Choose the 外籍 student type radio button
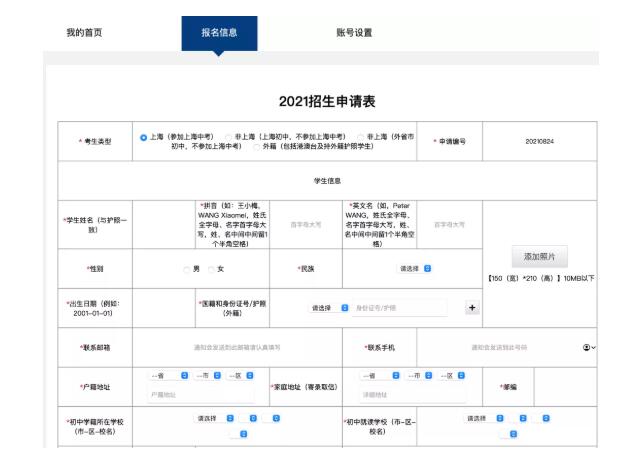This screenshot has height=466, width=626. [255, 146]
